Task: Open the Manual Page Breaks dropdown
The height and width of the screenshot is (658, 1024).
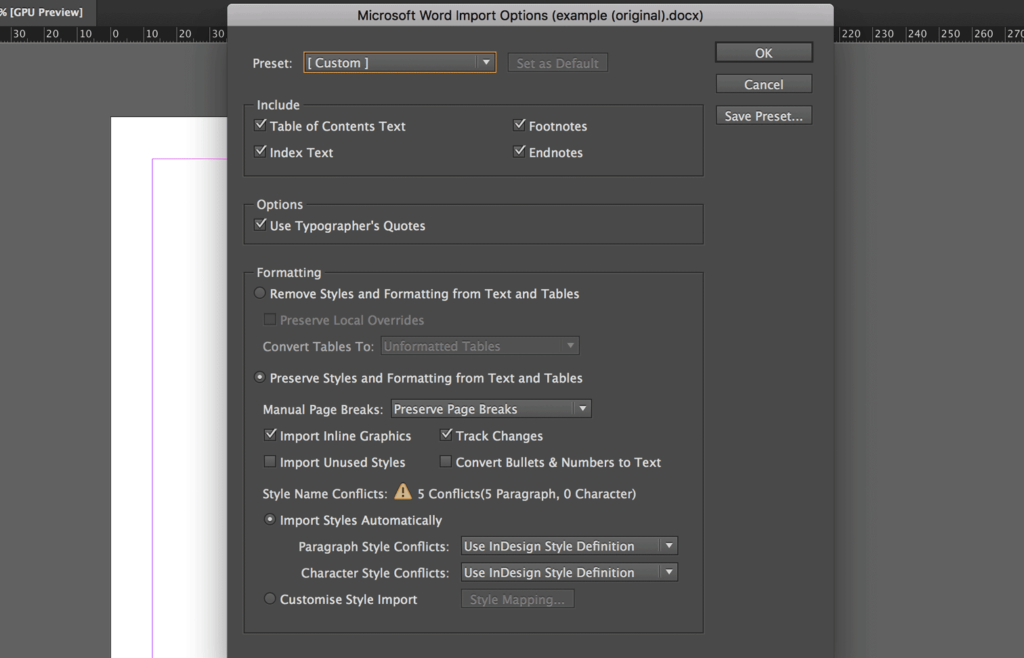Action: (x=490, y=408)
